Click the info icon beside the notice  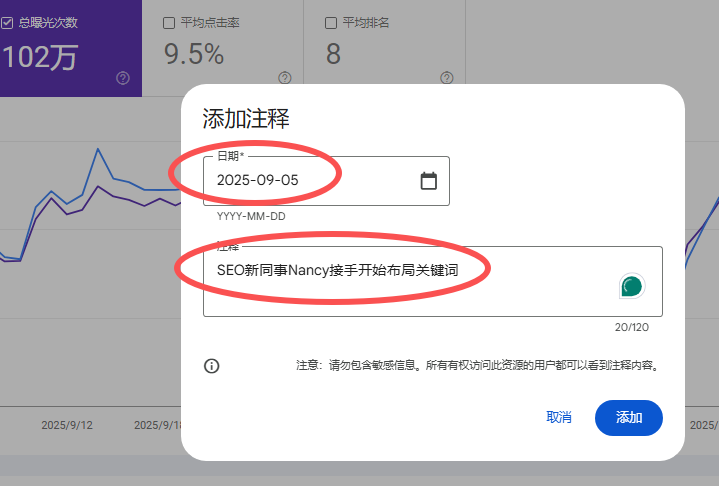click(x=211, y=366)
